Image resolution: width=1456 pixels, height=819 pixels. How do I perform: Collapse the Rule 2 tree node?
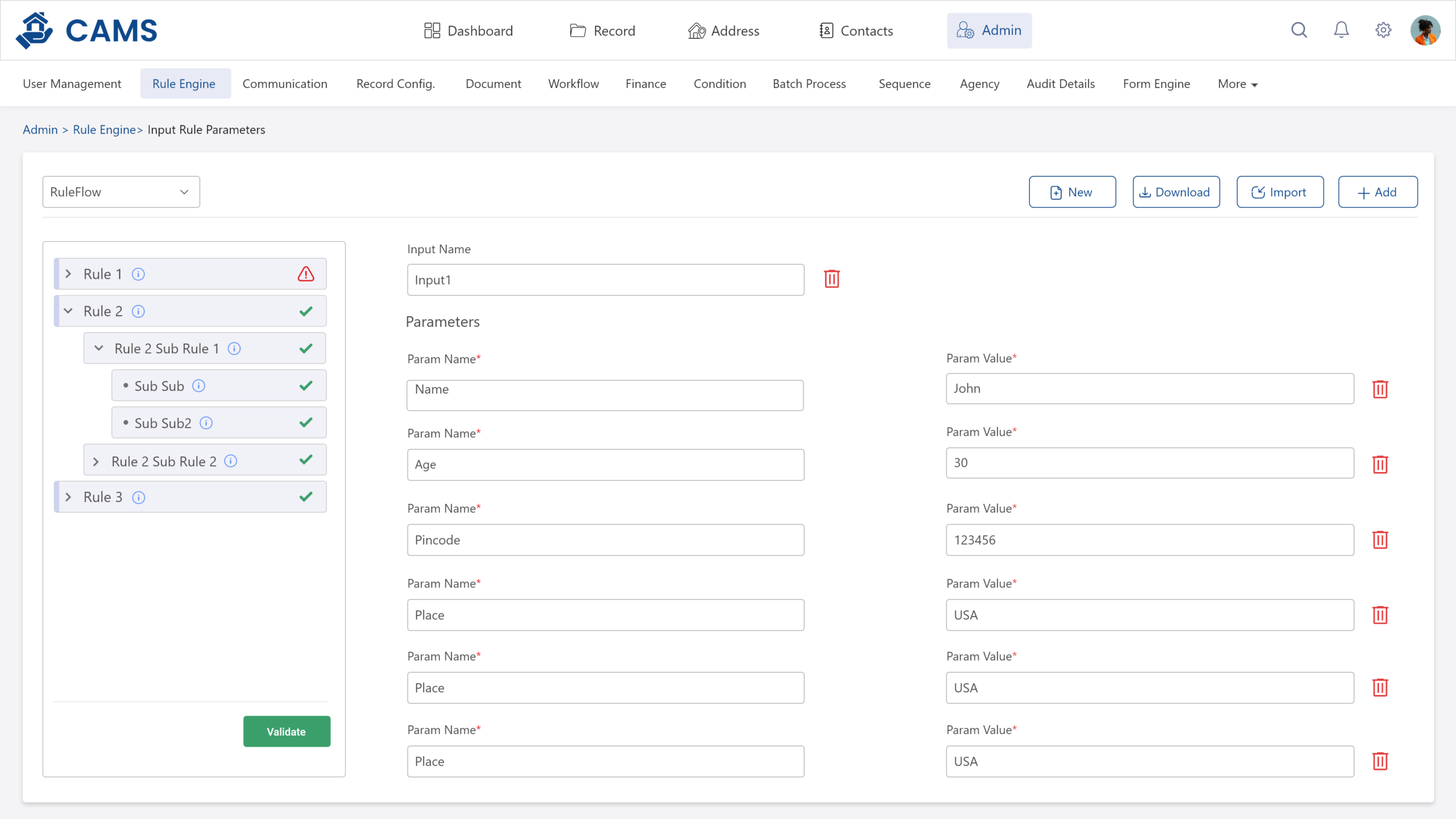(68, 311)
